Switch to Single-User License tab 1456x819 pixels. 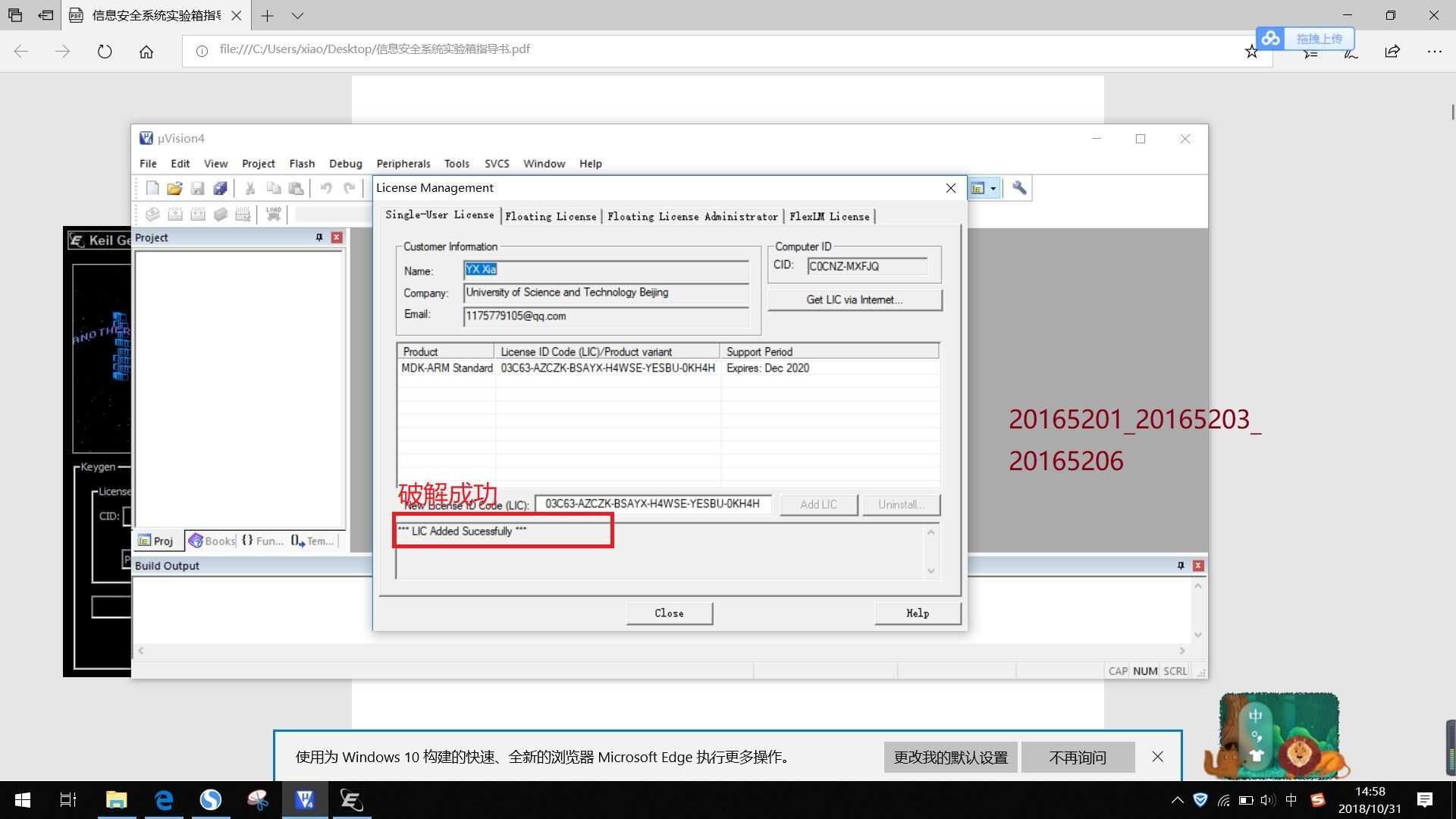click(x=440, y=215)
